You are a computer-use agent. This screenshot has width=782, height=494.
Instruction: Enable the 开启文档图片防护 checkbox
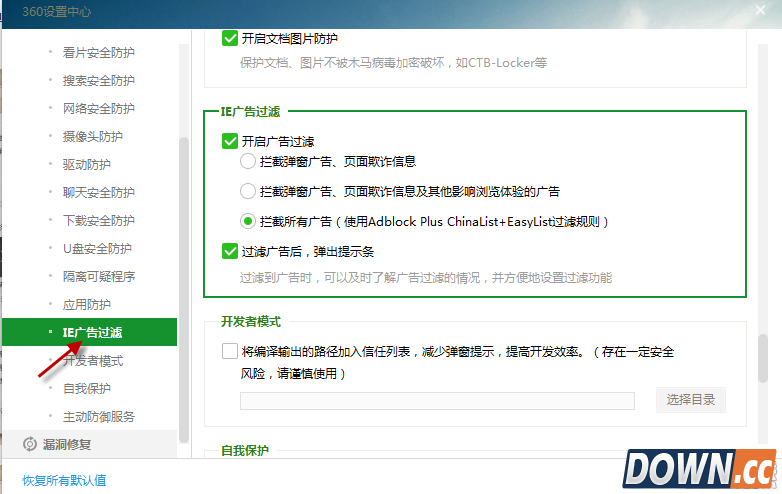point(229,38)
